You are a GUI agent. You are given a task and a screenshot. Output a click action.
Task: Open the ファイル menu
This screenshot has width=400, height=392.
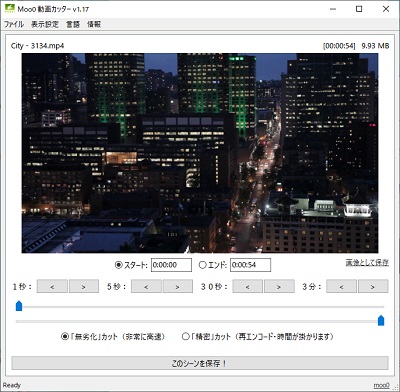pyautogui.click(x=14, y=24)
